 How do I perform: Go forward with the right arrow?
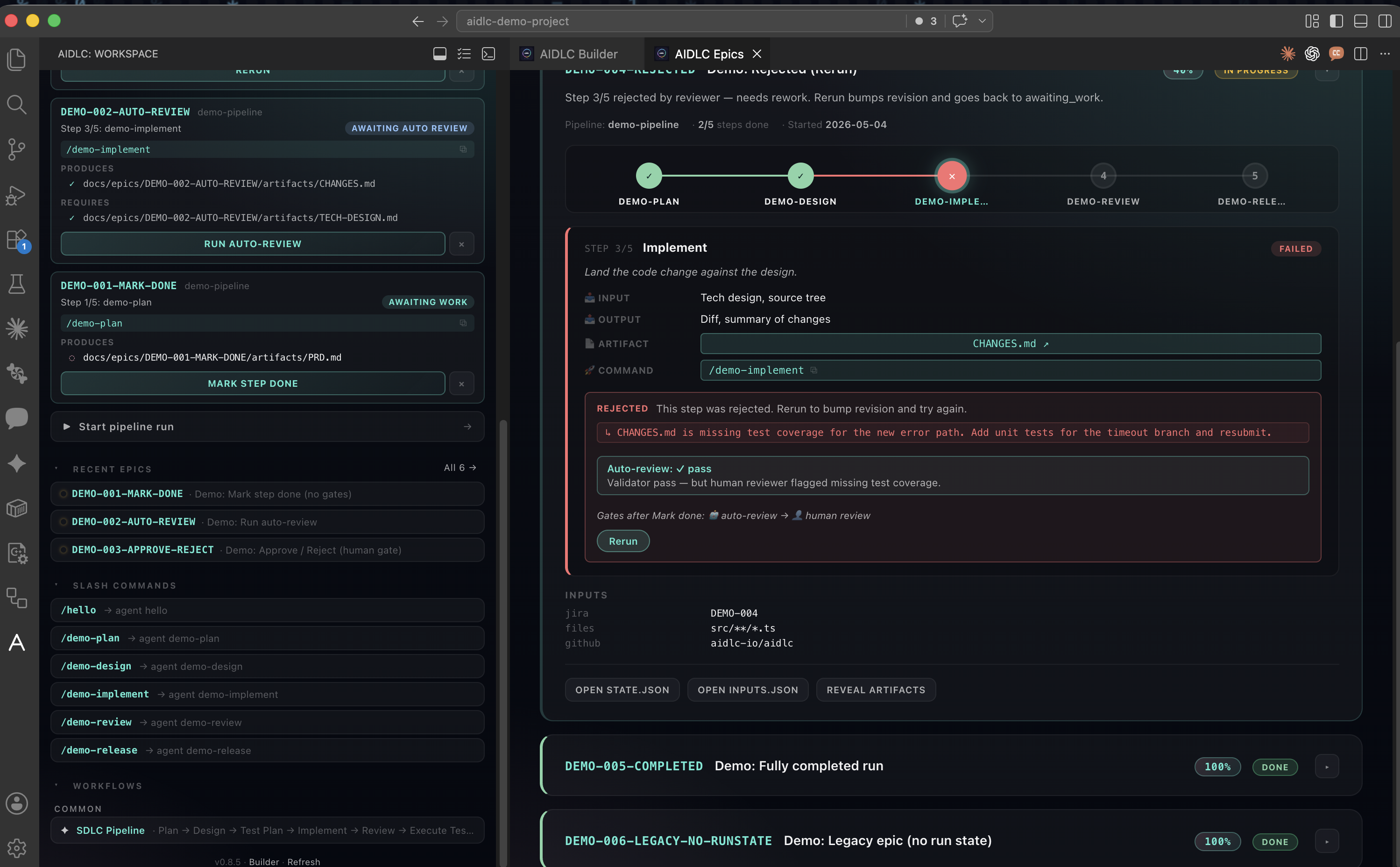(442, 21)
